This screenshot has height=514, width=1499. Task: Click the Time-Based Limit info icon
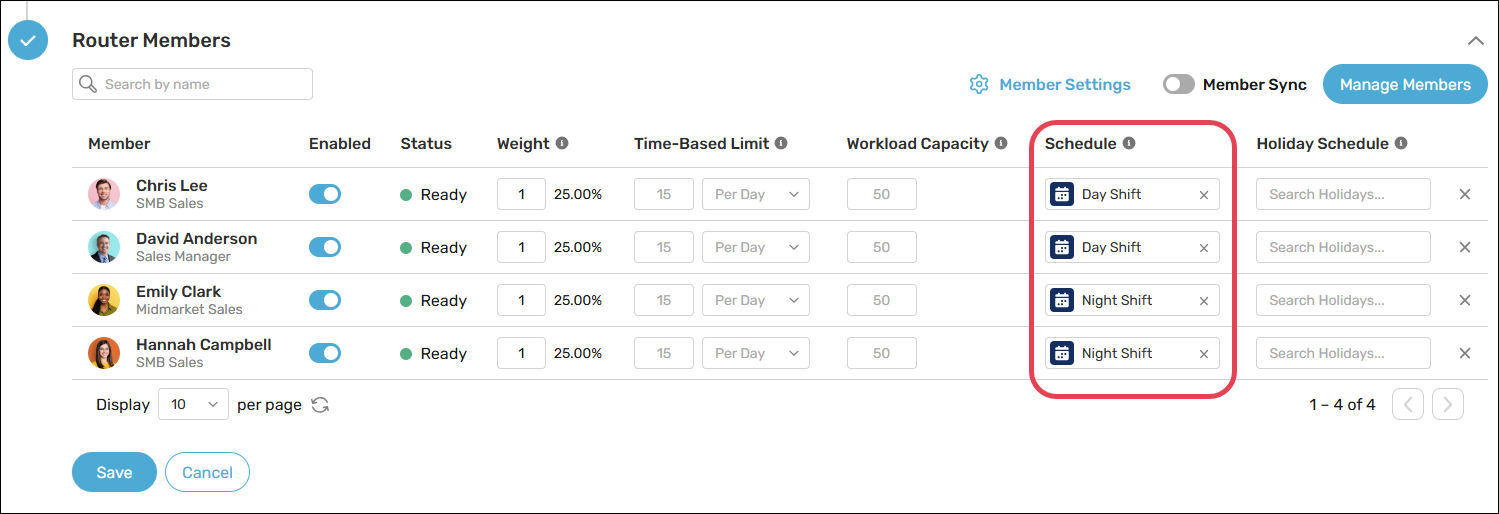click(x=781, y=143)
